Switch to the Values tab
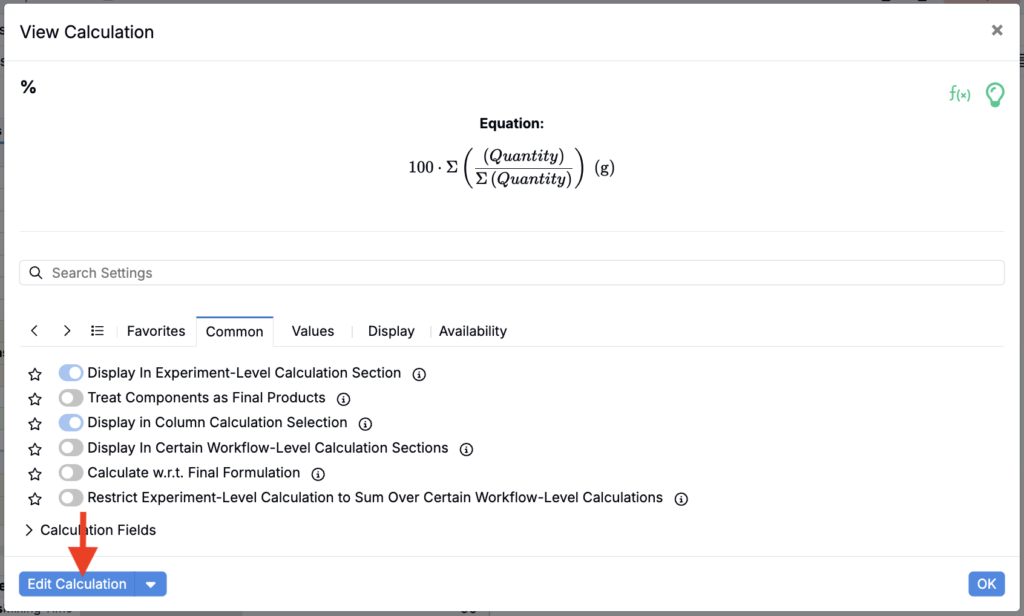This screenshot has width=1024, height=616. pyautogui.click(x=313, y=331)
